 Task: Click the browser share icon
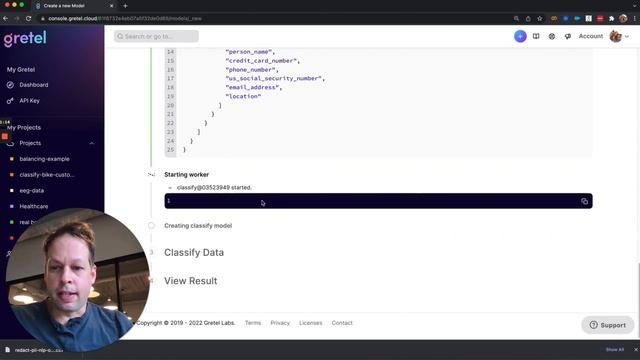coord(528,18)
